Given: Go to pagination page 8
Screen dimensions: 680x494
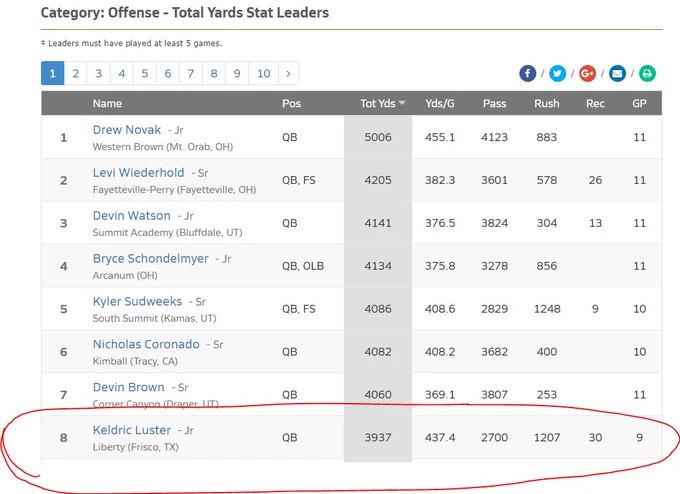Looking at the screenshot, I should point(214,73).
